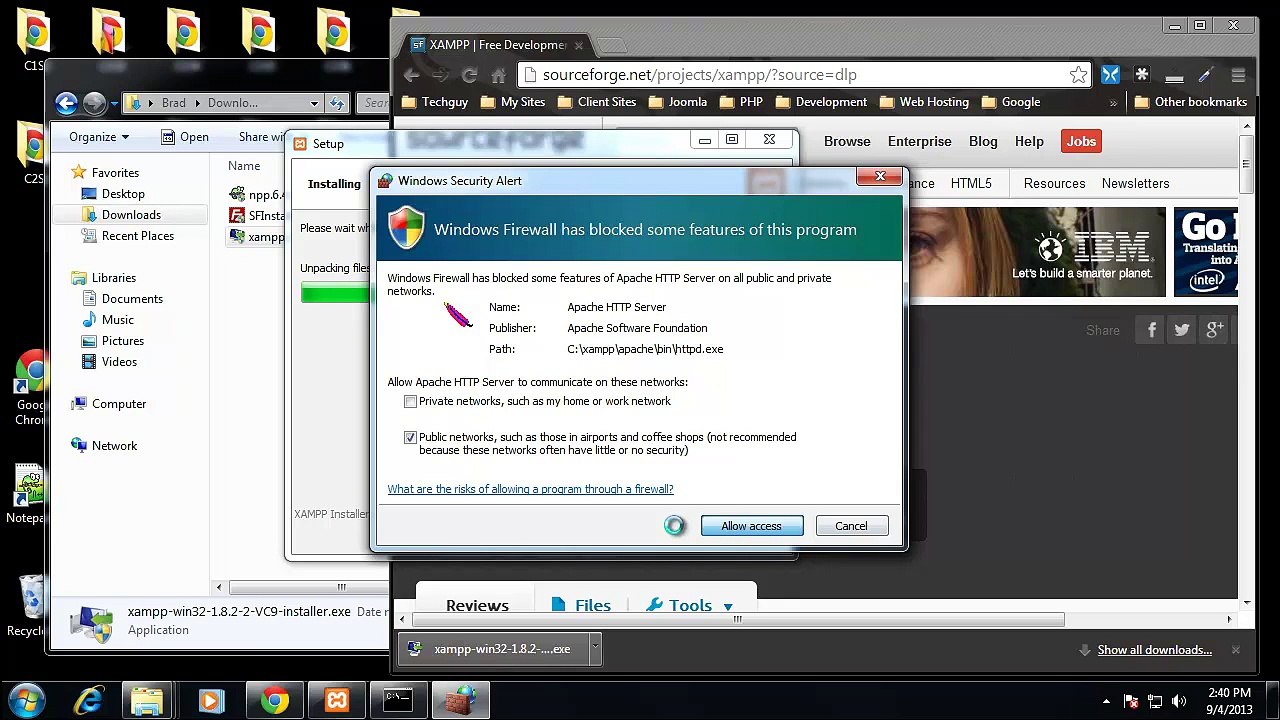Bookmark page with the star icon
Viewport: 1280px width, 720px height.
tap(1078, 75)
